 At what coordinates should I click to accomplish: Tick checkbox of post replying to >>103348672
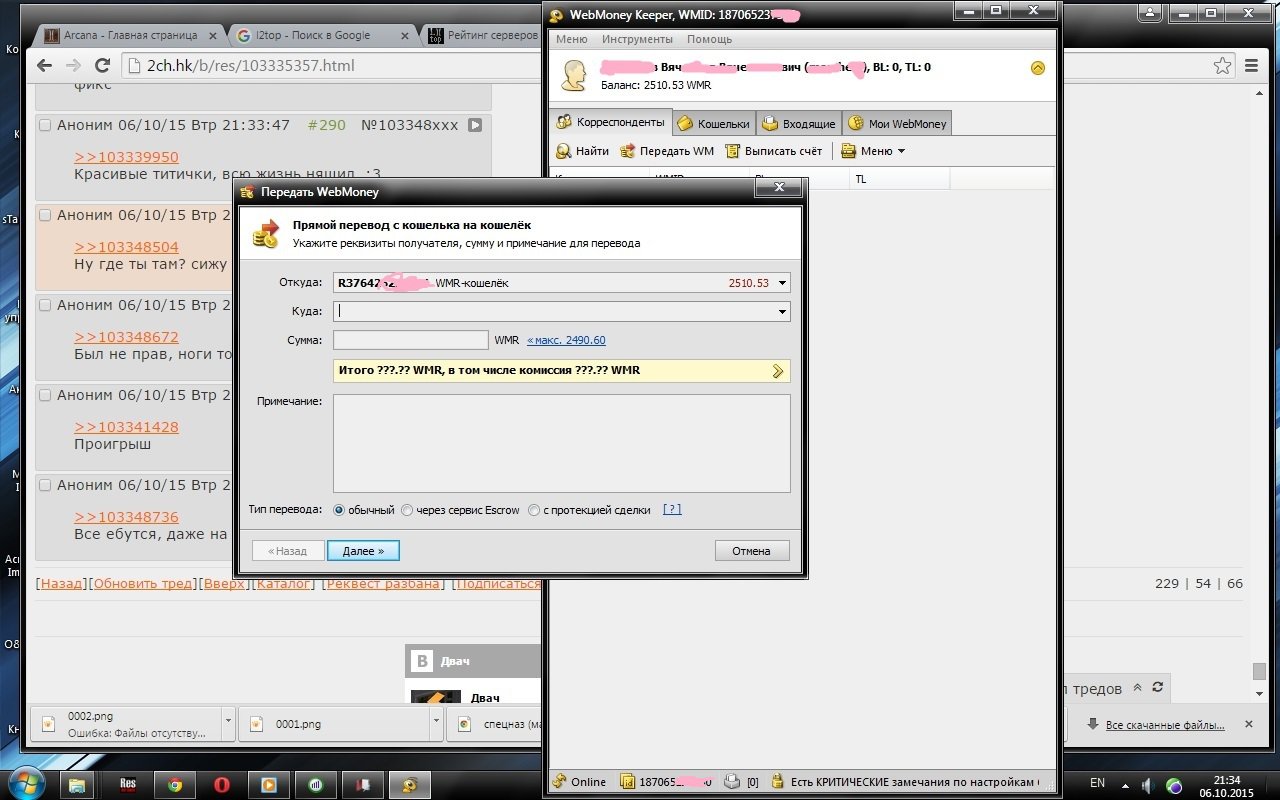pos(45,305)
